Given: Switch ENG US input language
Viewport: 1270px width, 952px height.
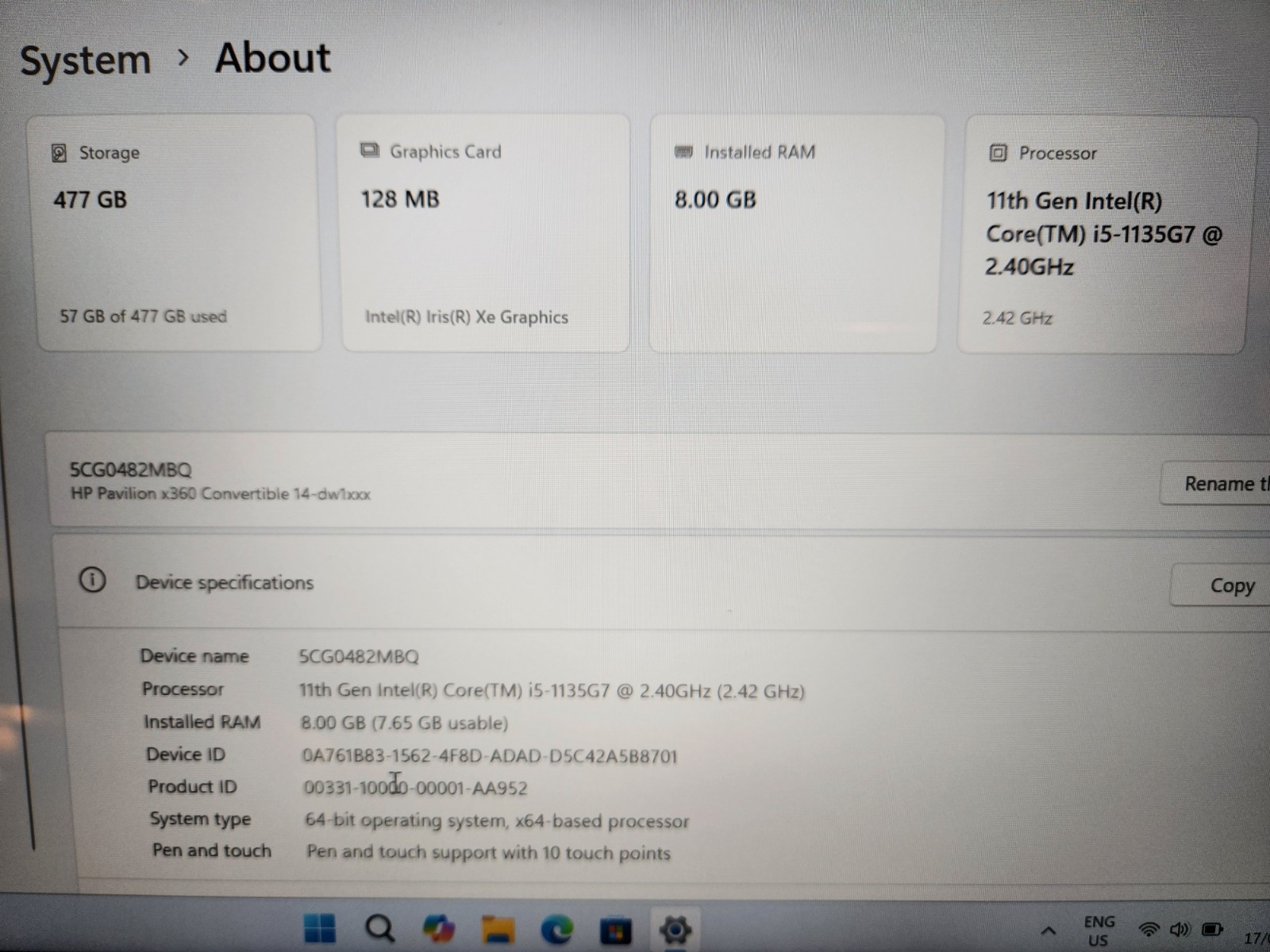Looking at the screenshot, I should pyautogui.click(x=1099, y=931).
